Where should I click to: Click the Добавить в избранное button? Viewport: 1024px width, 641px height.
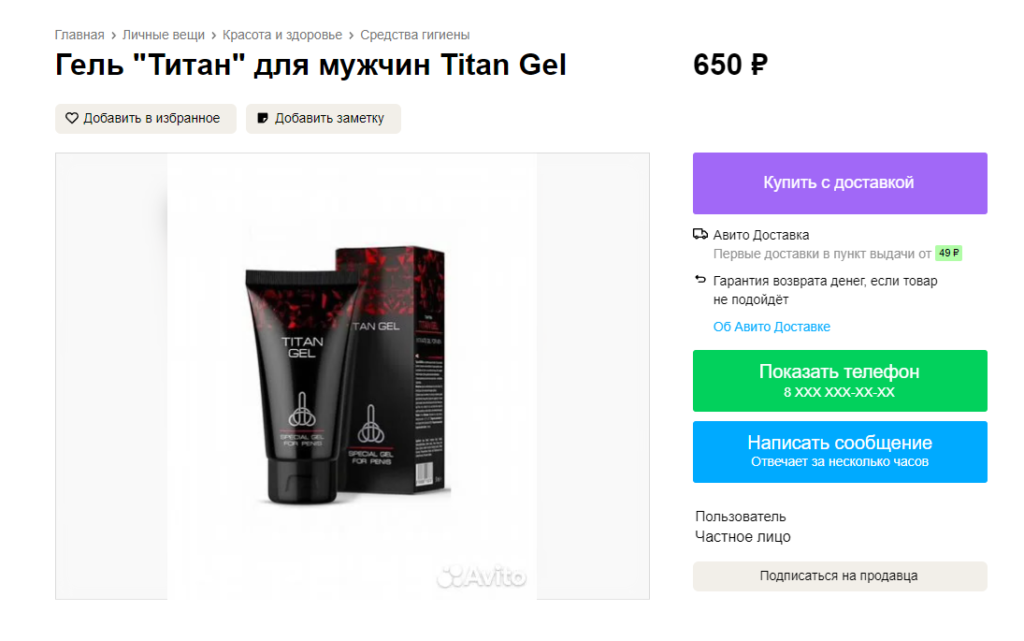[146, 118]
